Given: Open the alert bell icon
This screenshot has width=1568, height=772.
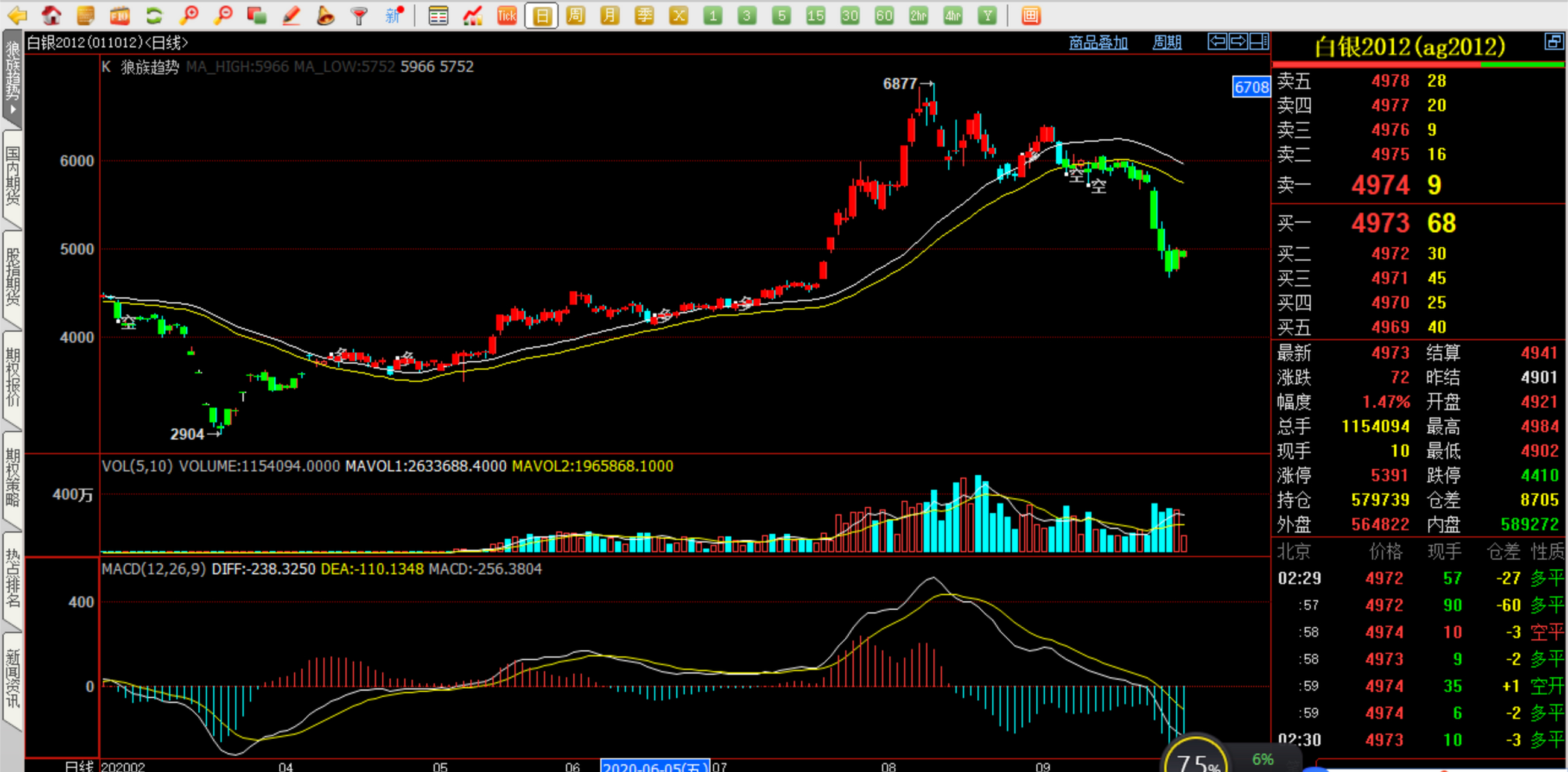Looking at the screenshot, I should pos(326,15).
